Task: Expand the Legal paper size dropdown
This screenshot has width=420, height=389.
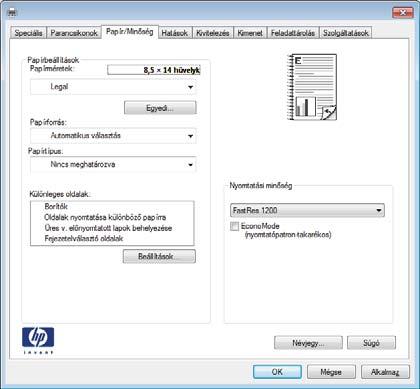Action: point(113,87)
